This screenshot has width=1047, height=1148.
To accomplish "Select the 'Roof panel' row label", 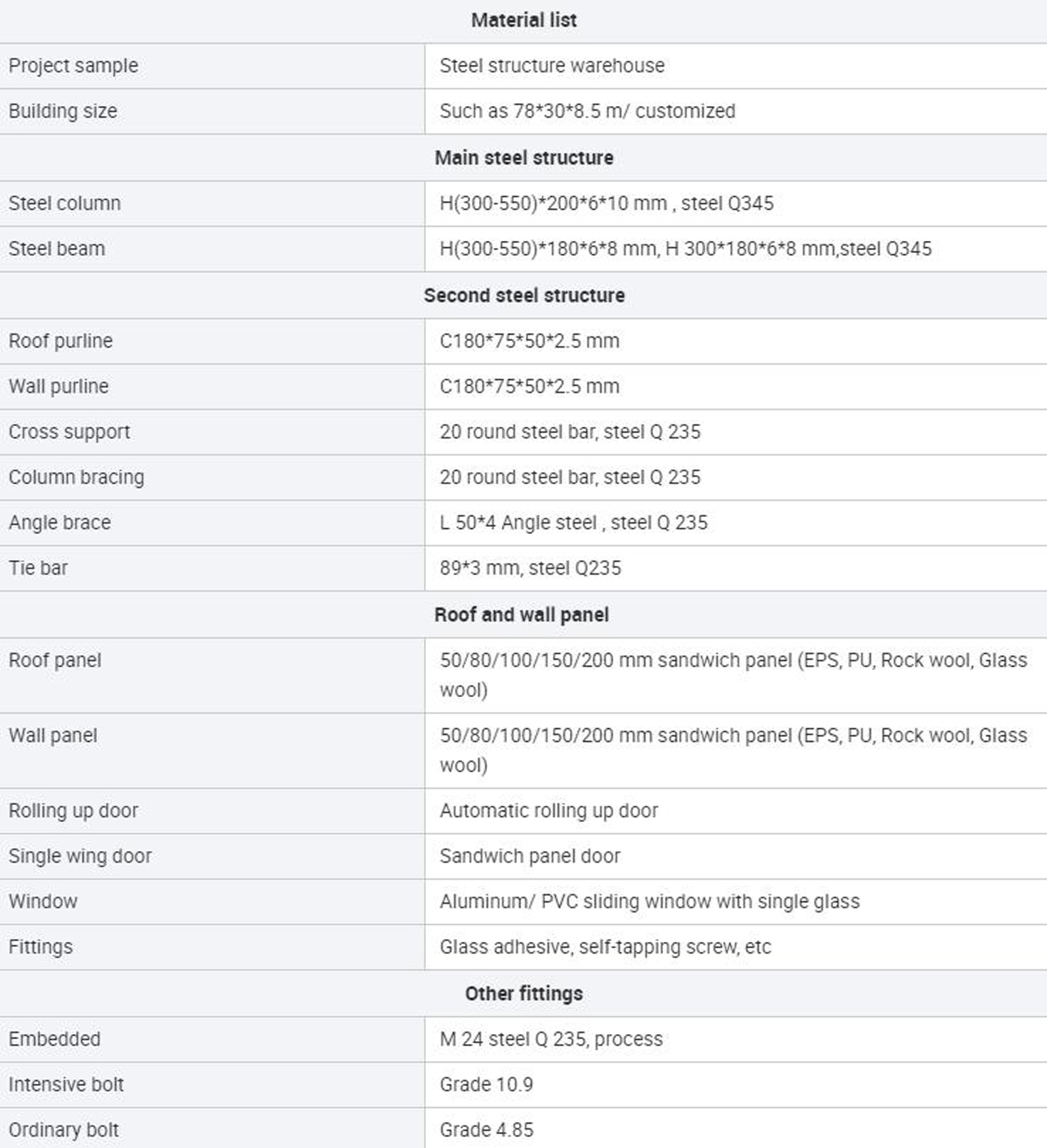I will pos(55,660).
